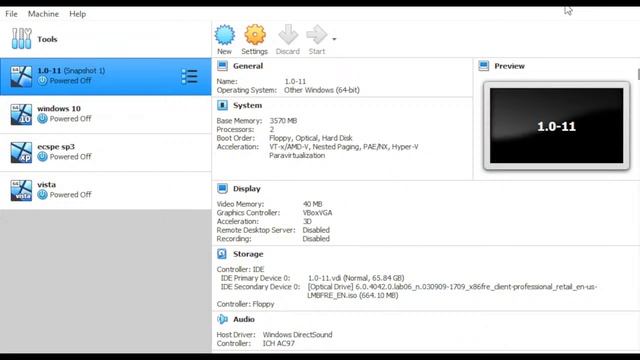The height and width of the screenshot is (360, 640).
Task: Open the Help menu
Action: 78,14
